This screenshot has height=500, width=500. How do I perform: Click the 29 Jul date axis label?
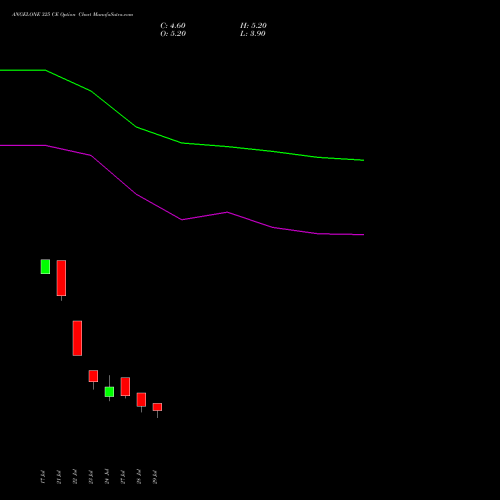point(155,477)
